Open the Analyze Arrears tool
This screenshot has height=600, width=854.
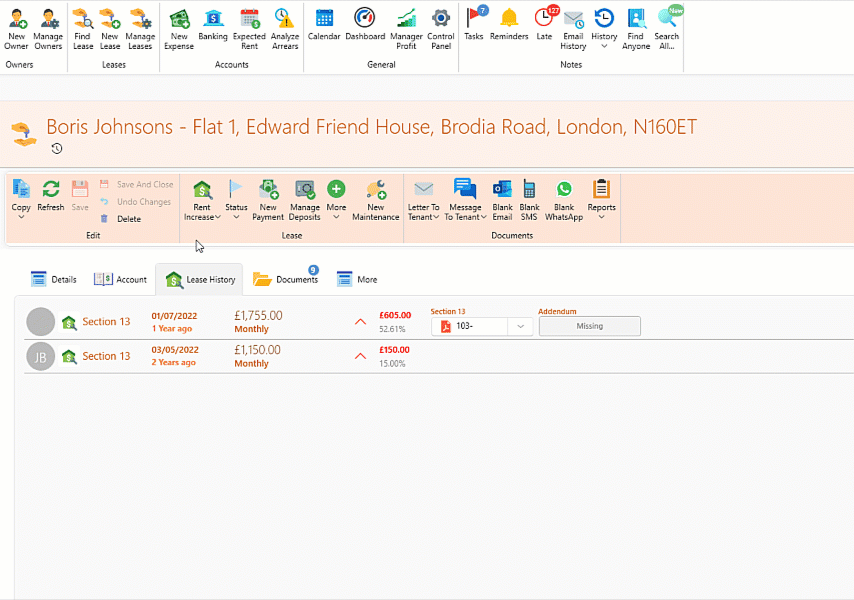click(x=285, y=19)
